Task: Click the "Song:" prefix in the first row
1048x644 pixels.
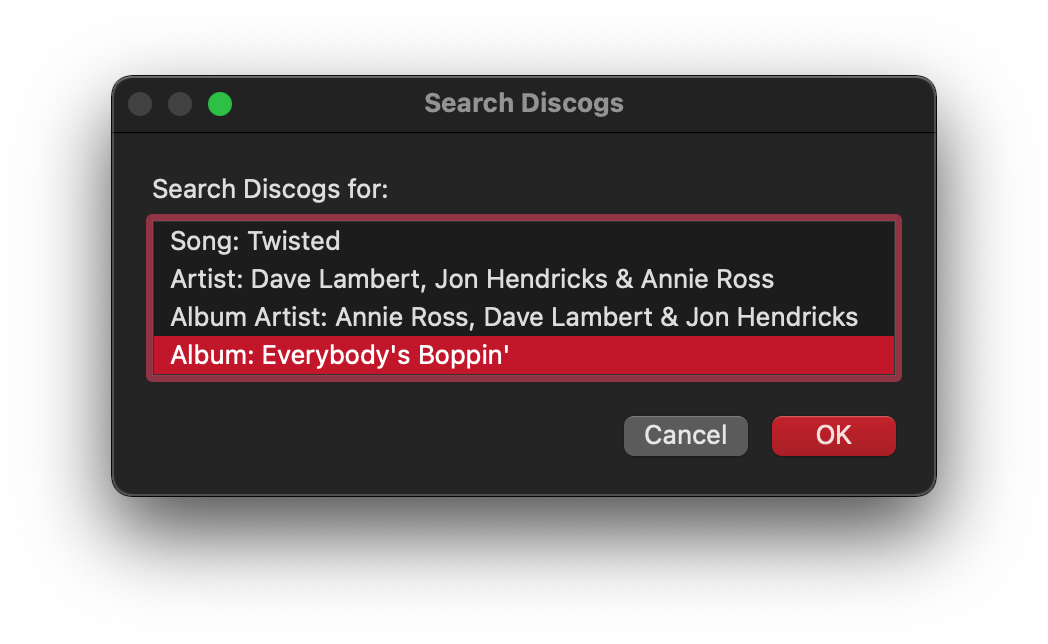Action: [x=205, y=241]
